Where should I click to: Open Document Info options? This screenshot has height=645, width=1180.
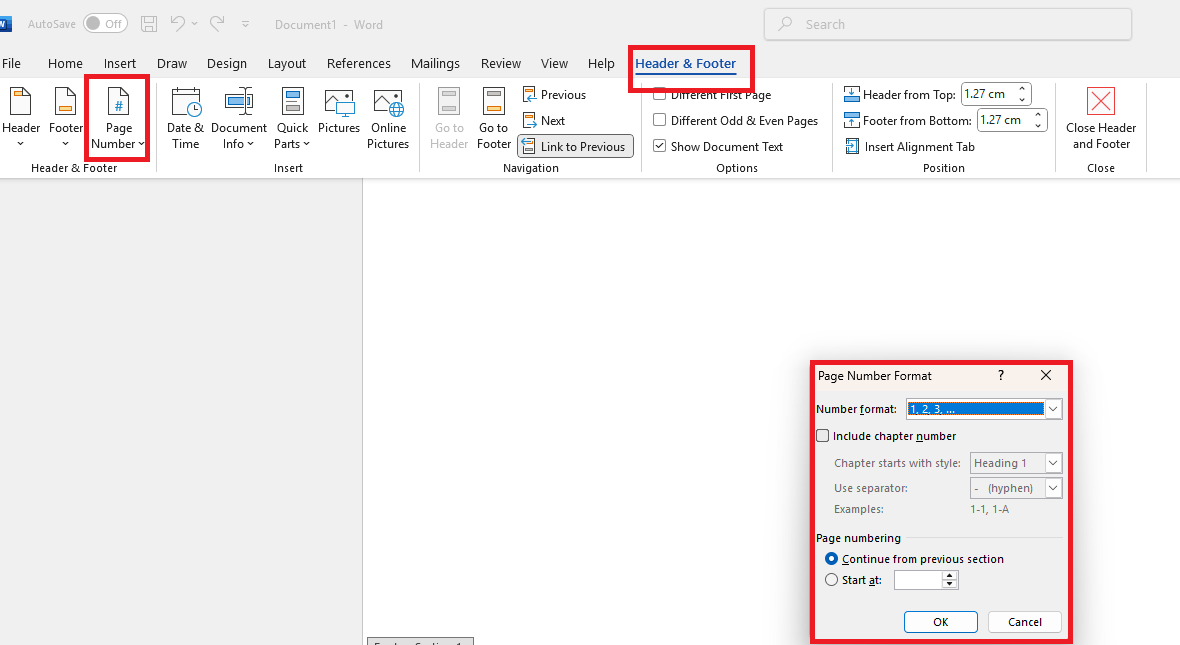coord(238,118)
